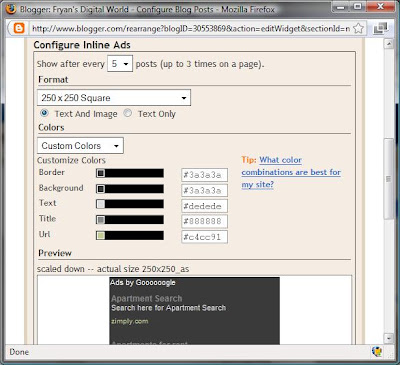Viewport: 400px width, 365px height.
Task: Click the Url hex field showing #c4cc91
Action: [x=205, y=237]
